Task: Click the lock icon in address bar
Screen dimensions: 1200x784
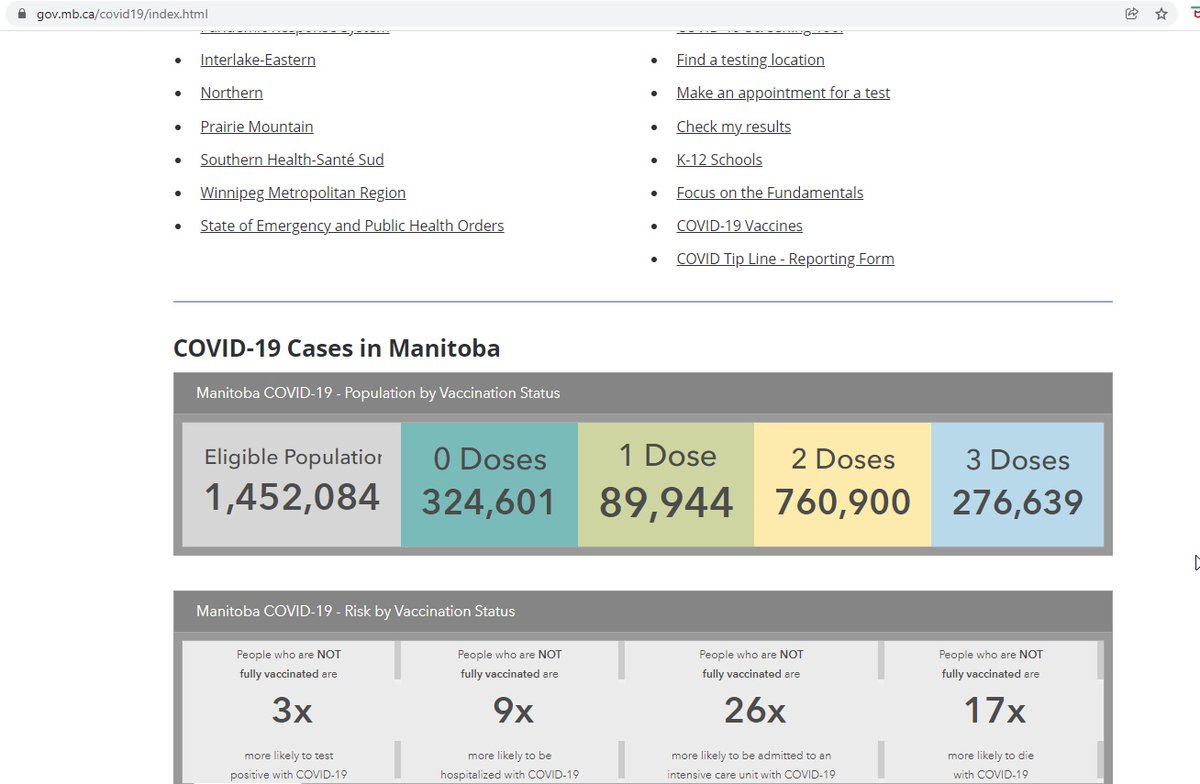Action: pyautogui.click(x=21, y=15)
